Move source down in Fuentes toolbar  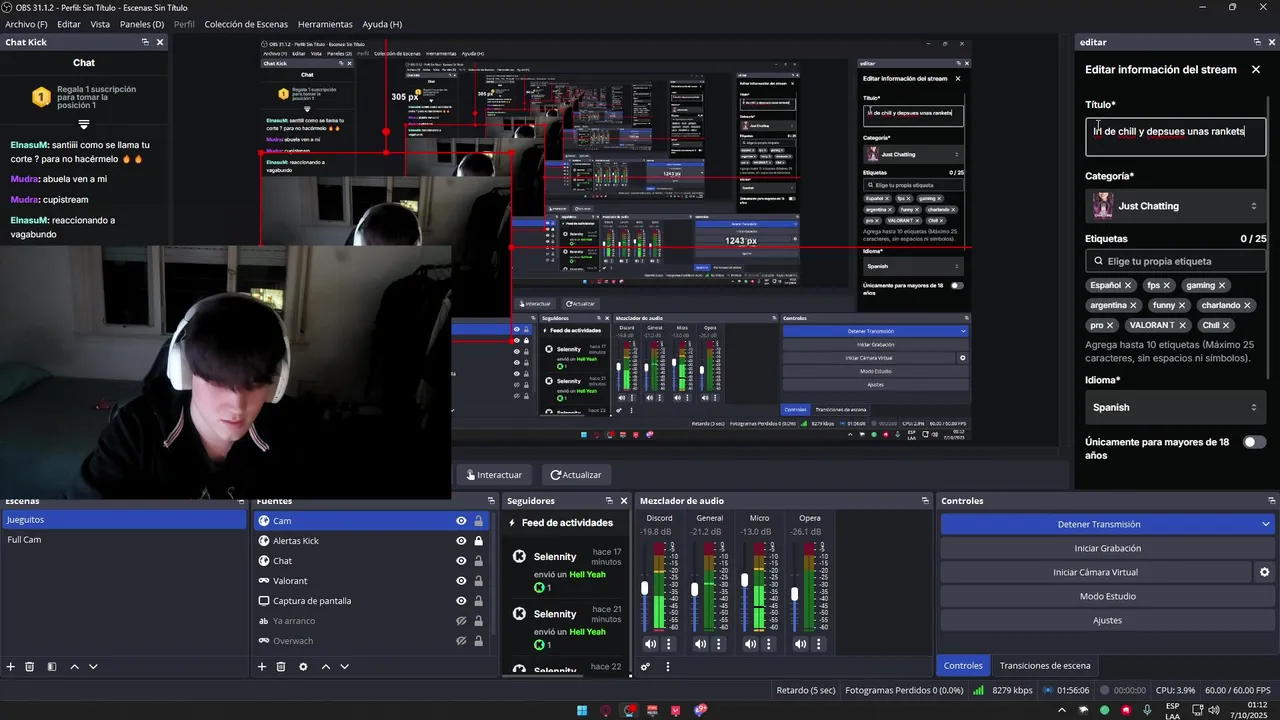pos(344,667)
